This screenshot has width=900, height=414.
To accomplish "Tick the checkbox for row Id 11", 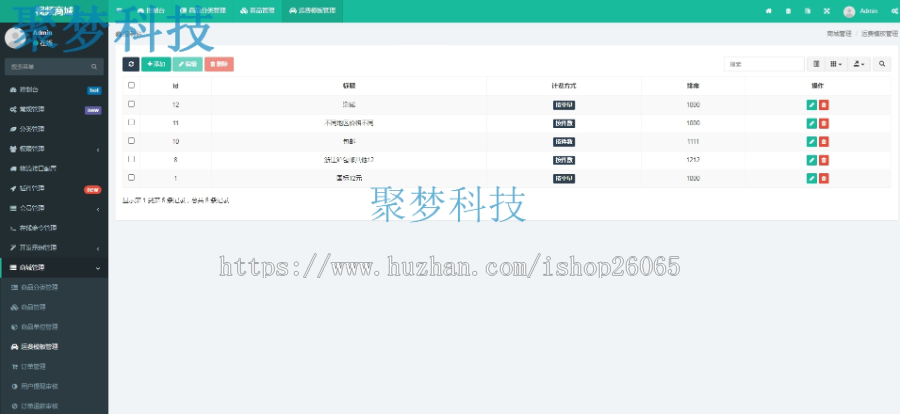I will pos(131,122).
